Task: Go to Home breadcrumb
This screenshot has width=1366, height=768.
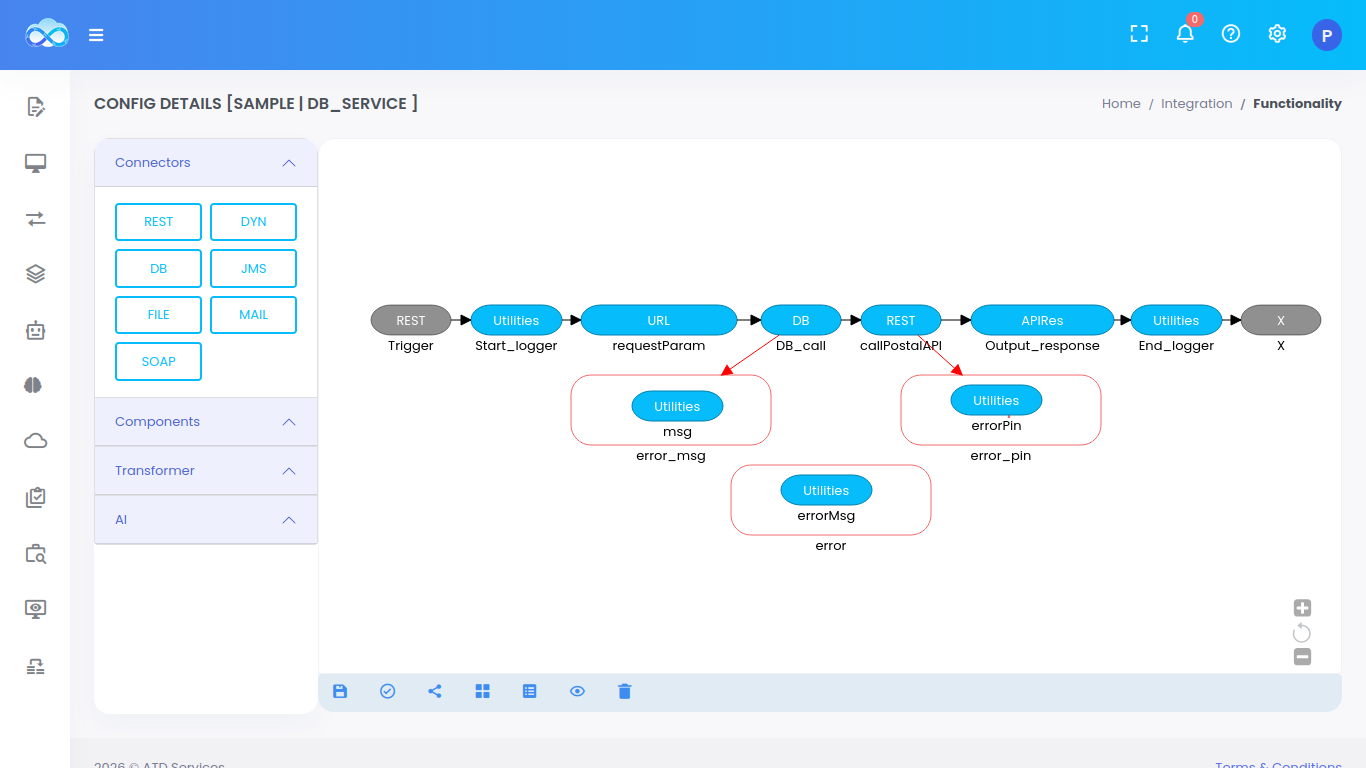Action: (x=1121, y=104)
